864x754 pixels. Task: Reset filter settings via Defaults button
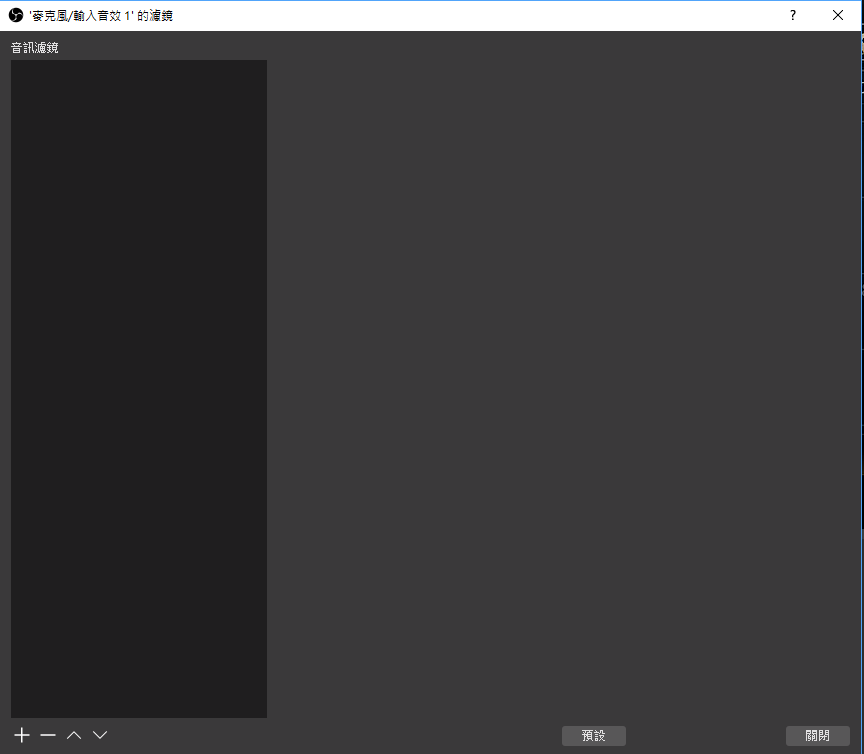[593, 735]
